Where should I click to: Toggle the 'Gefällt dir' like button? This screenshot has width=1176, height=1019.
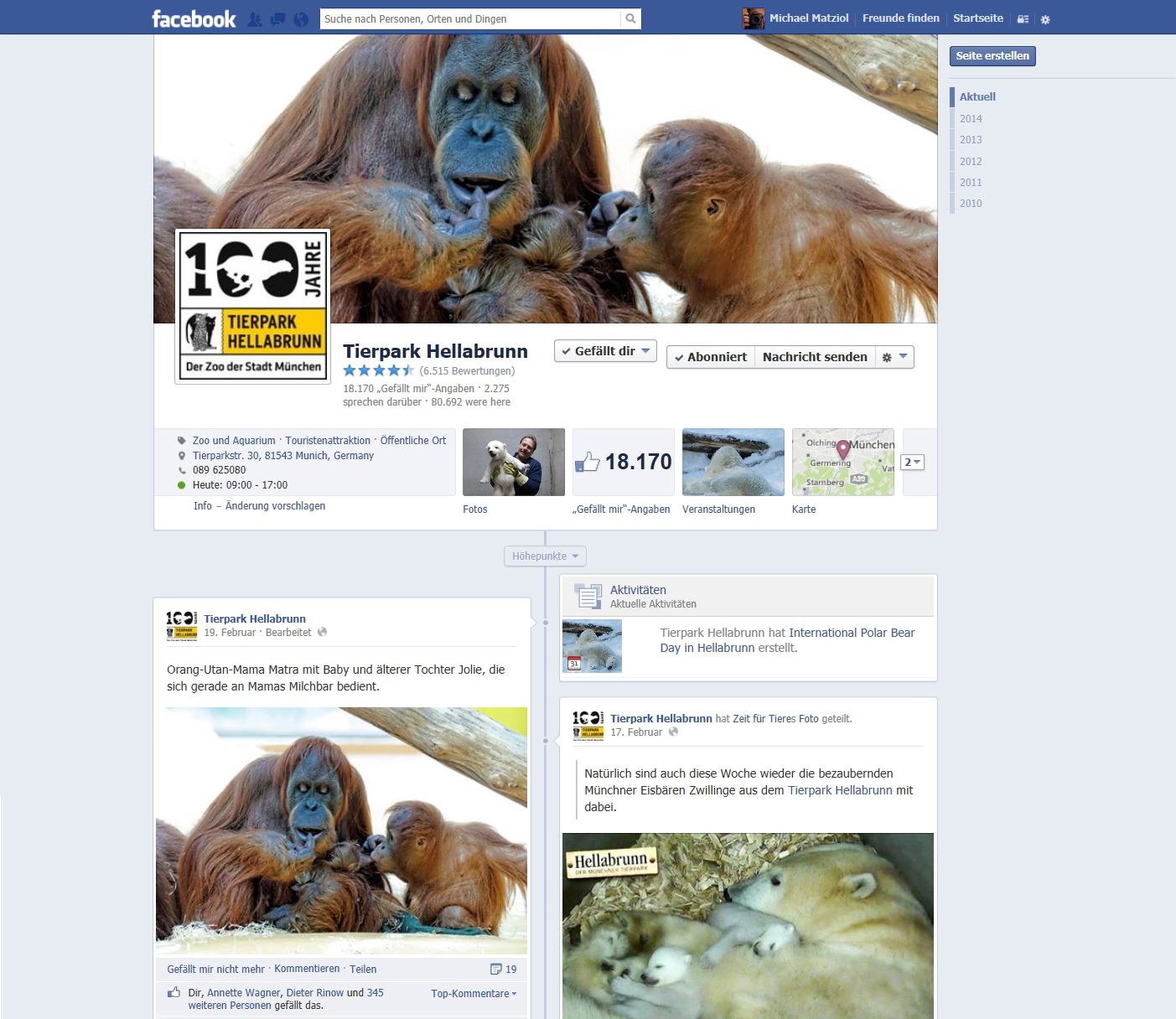coord(604,351)
